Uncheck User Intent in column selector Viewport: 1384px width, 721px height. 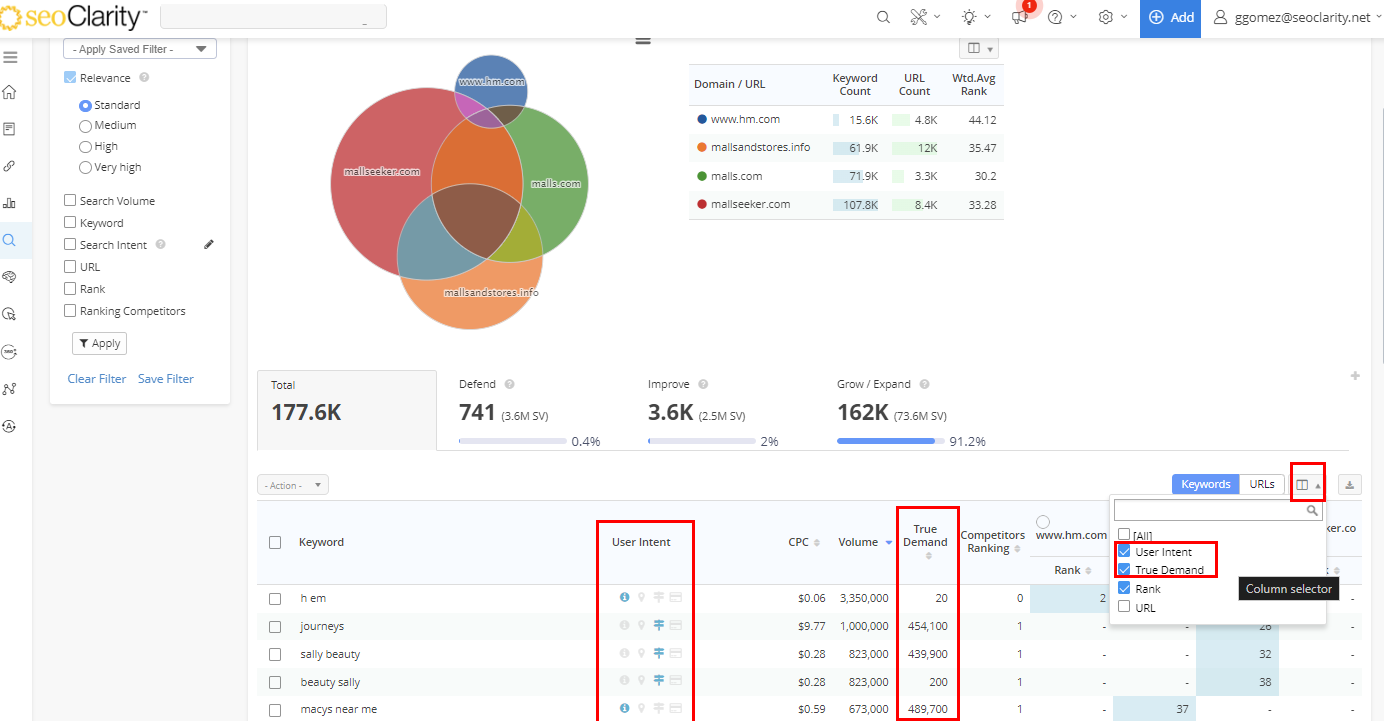coord(1125,552)
